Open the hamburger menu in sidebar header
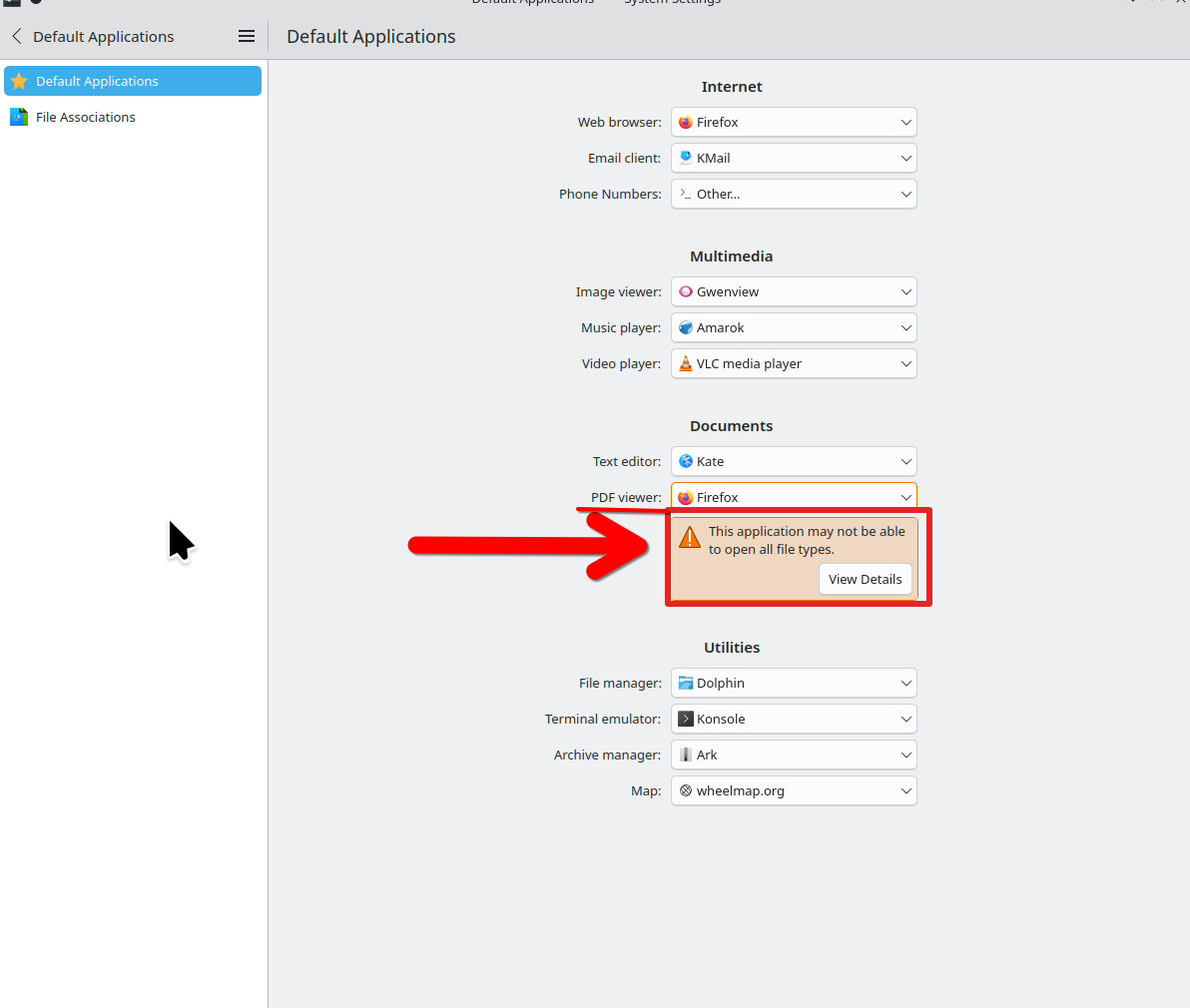The image size is (1190, 1008). pos(246,36)
